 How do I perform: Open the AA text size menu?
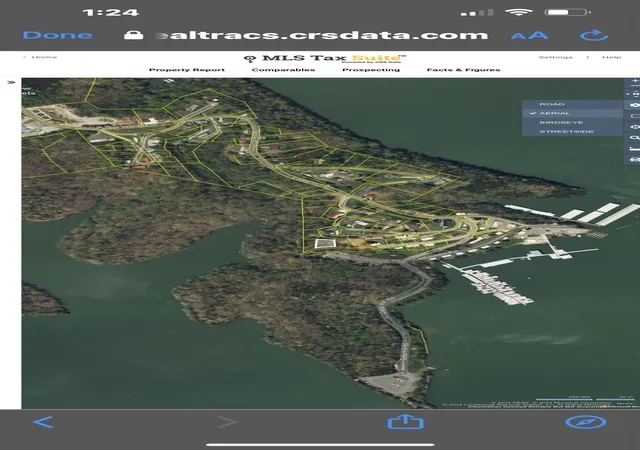click(x=529, y=36)
